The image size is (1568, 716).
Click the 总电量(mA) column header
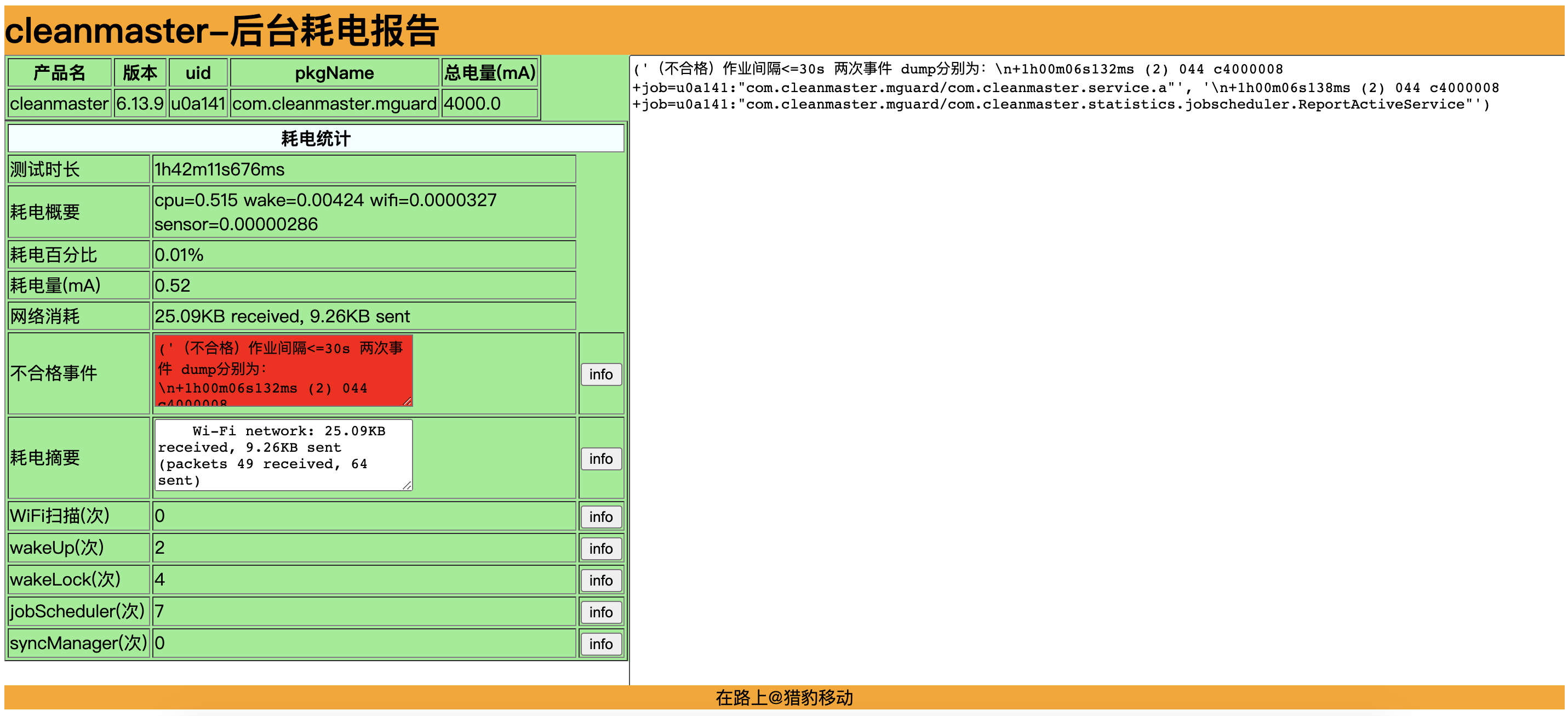click(x=489, y=73)
